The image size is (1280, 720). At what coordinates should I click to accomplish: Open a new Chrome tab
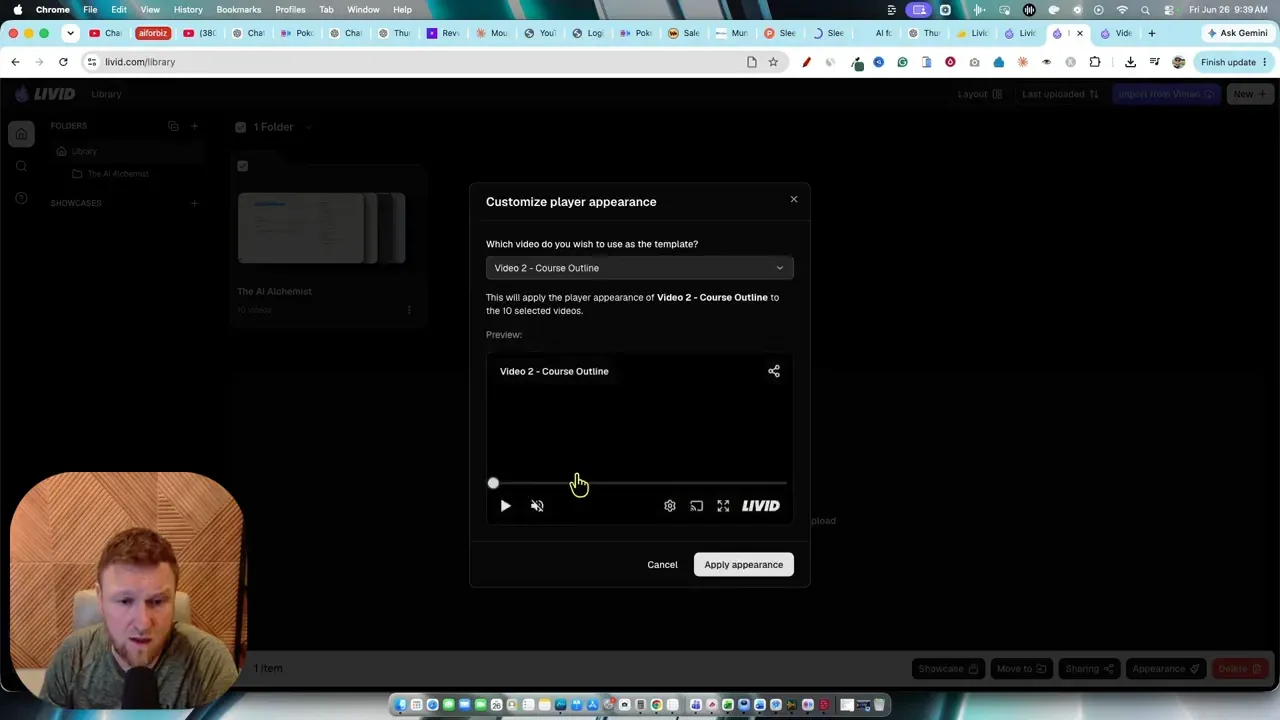[1152, 33]
